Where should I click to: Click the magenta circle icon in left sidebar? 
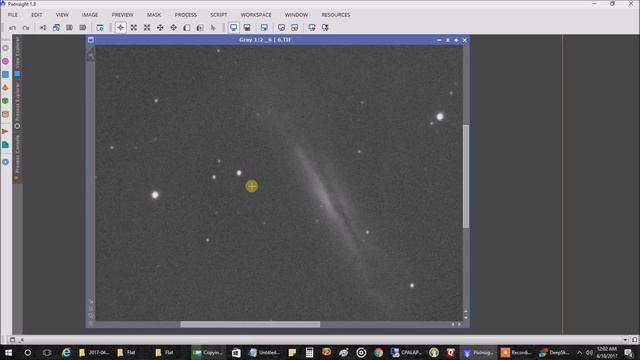5,61
